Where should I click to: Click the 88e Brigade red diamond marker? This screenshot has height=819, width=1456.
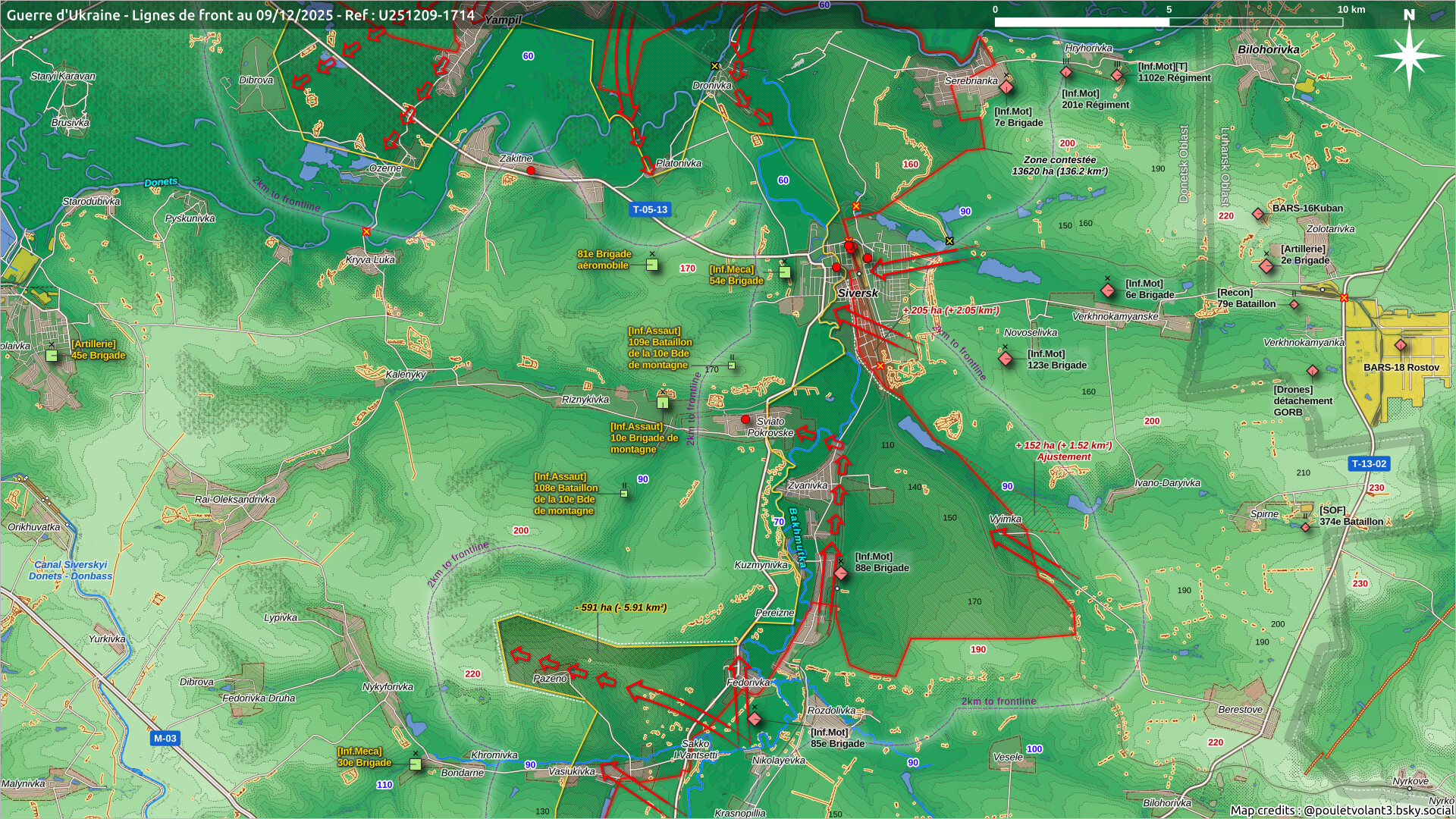(840, 573)
